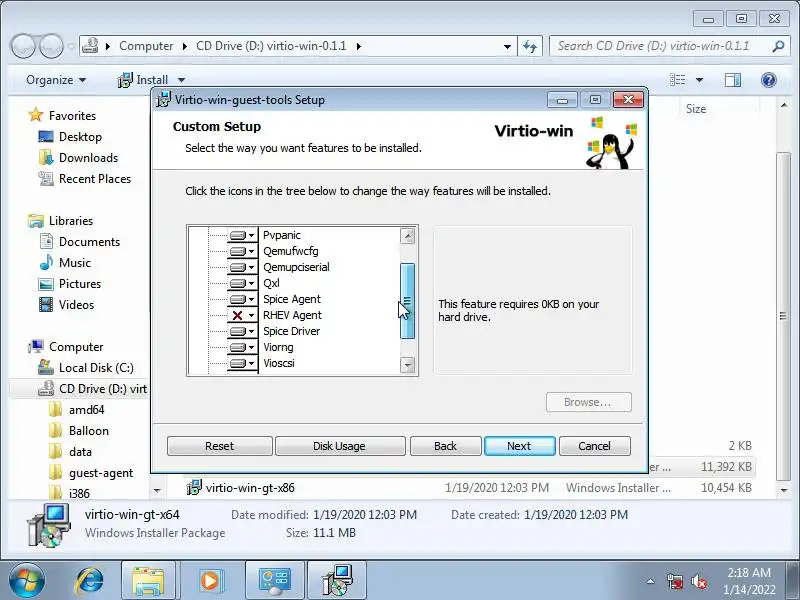
Task: Go Back in the setup wizard
Action: [x=445, y=446]
